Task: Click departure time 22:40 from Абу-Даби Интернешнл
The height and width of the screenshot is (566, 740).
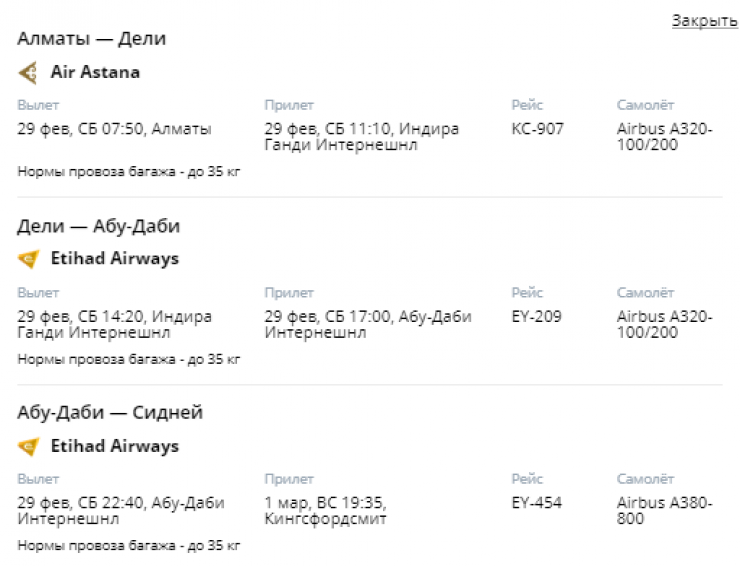Action: click(x=126, y=503)
